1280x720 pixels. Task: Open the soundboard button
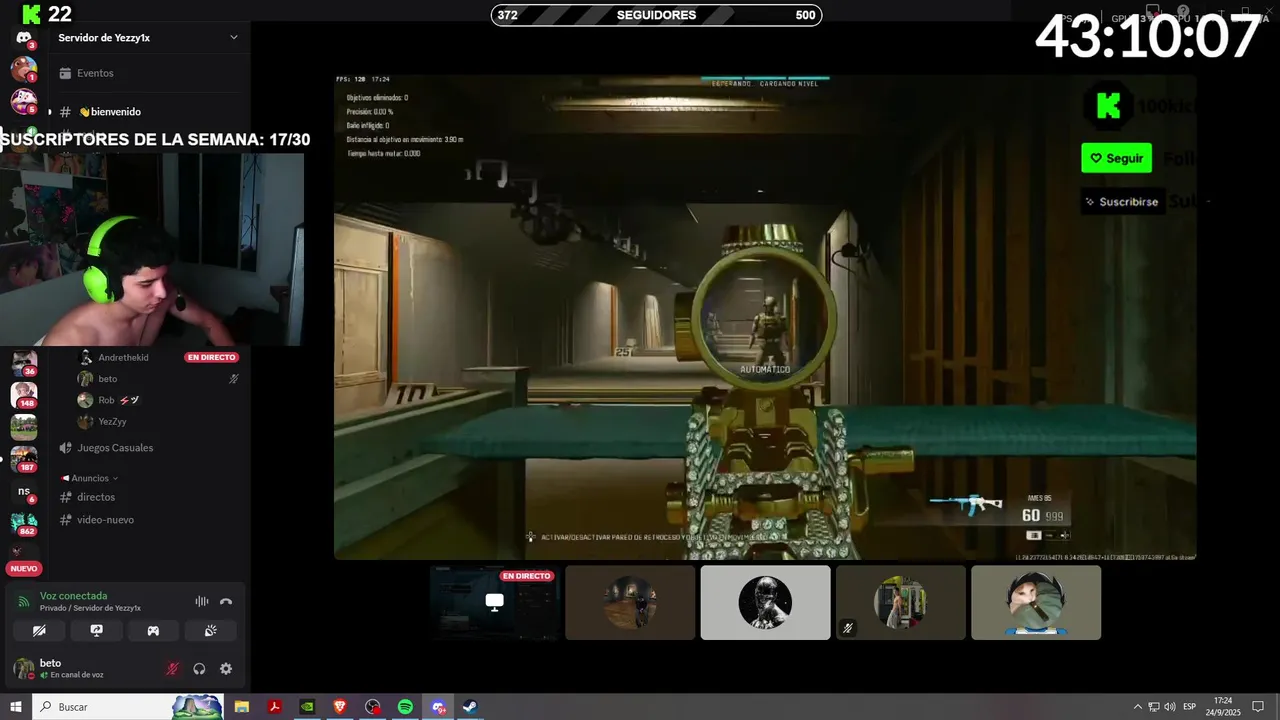coord(210,630)
